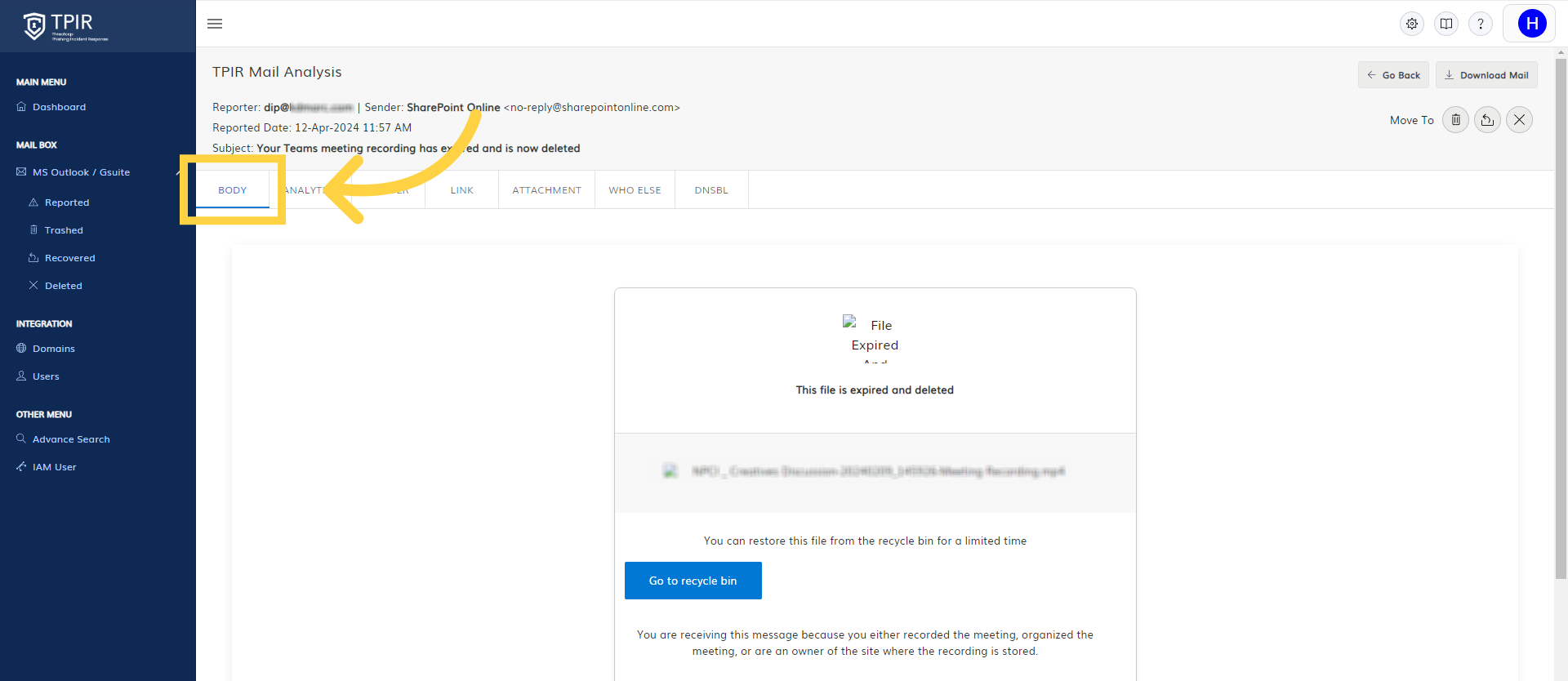The height and width of the screenshot is (681, 1568).
Task: Open the documentation book icon
Action: point(1446,24)
